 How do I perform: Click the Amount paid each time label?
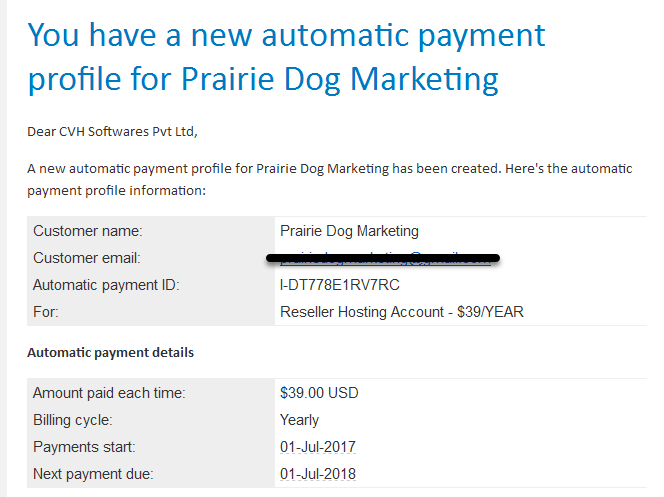coord(109,393)
